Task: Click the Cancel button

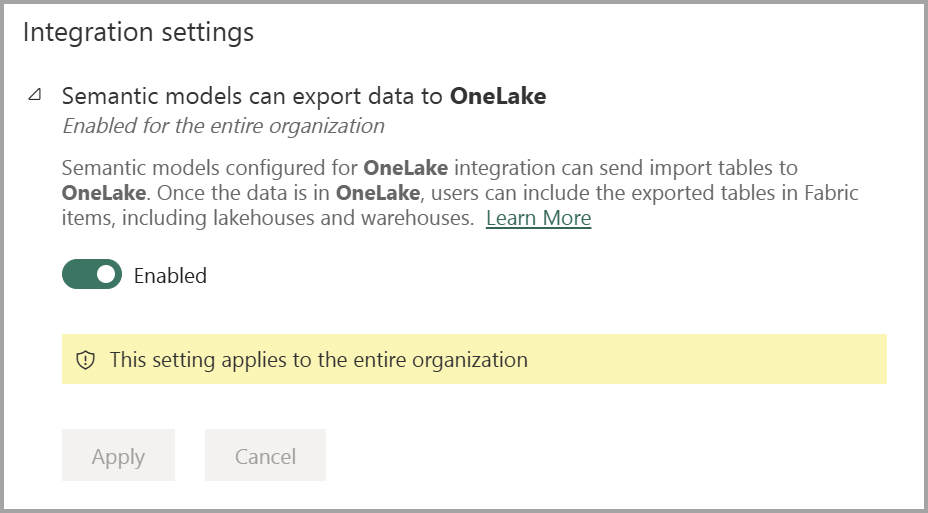Action: [265, 456]
